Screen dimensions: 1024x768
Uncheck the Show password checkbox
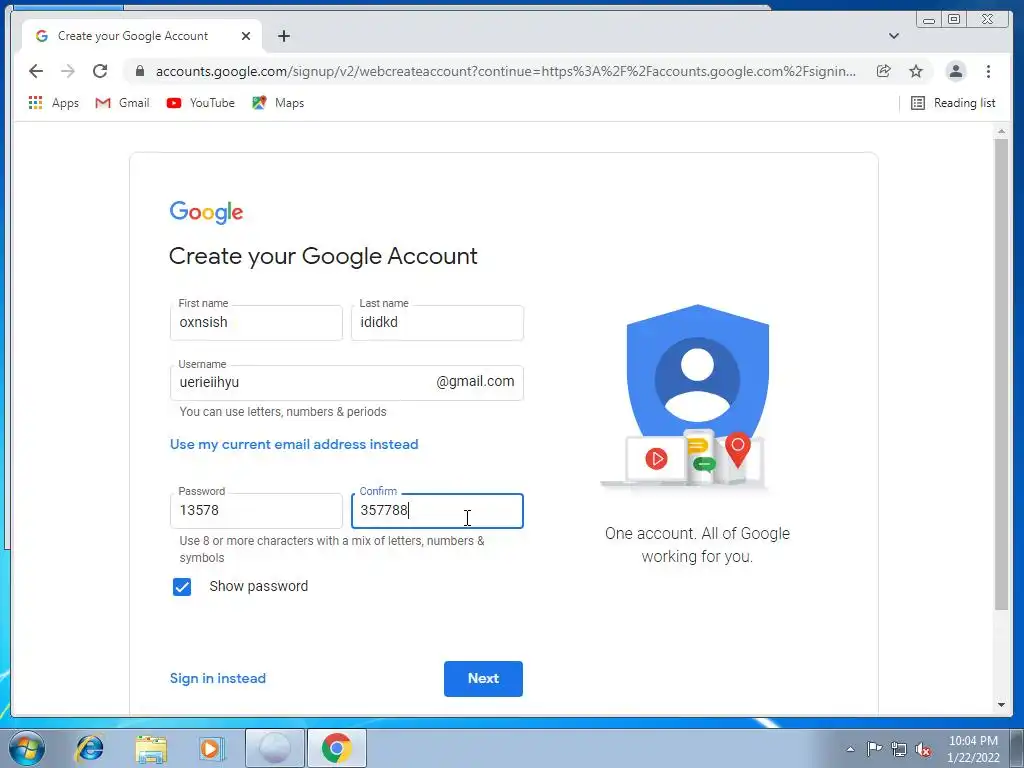coord(182,586)
